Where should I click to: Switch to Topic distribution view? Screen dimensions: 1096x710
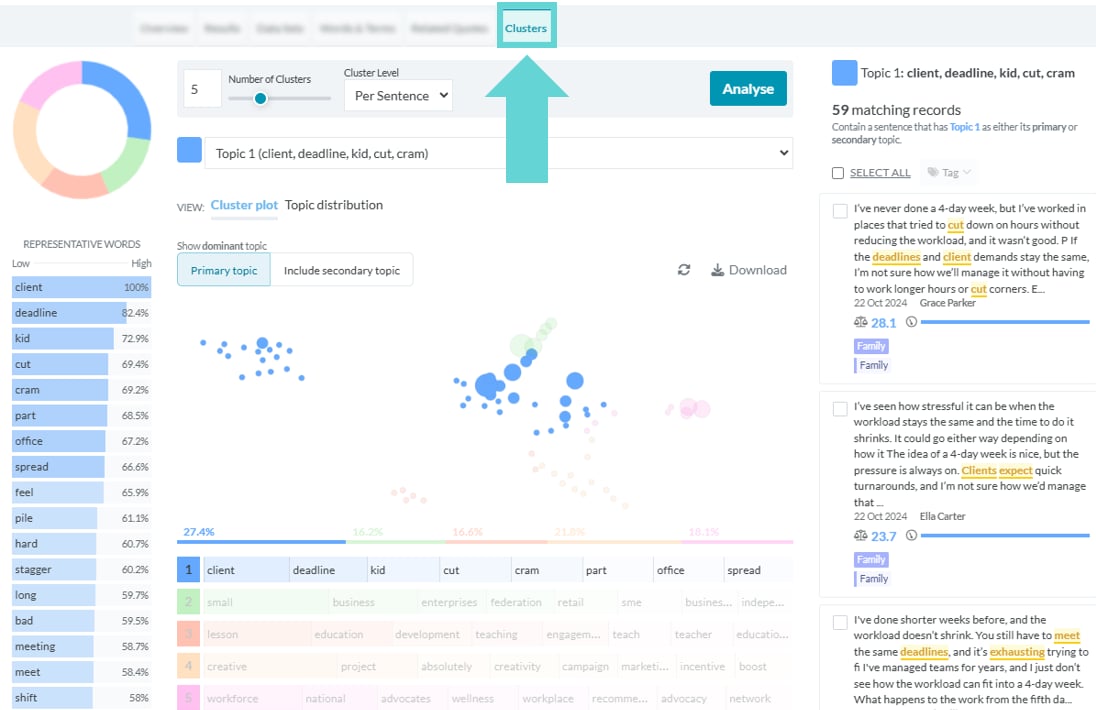[x=333, y=205]
